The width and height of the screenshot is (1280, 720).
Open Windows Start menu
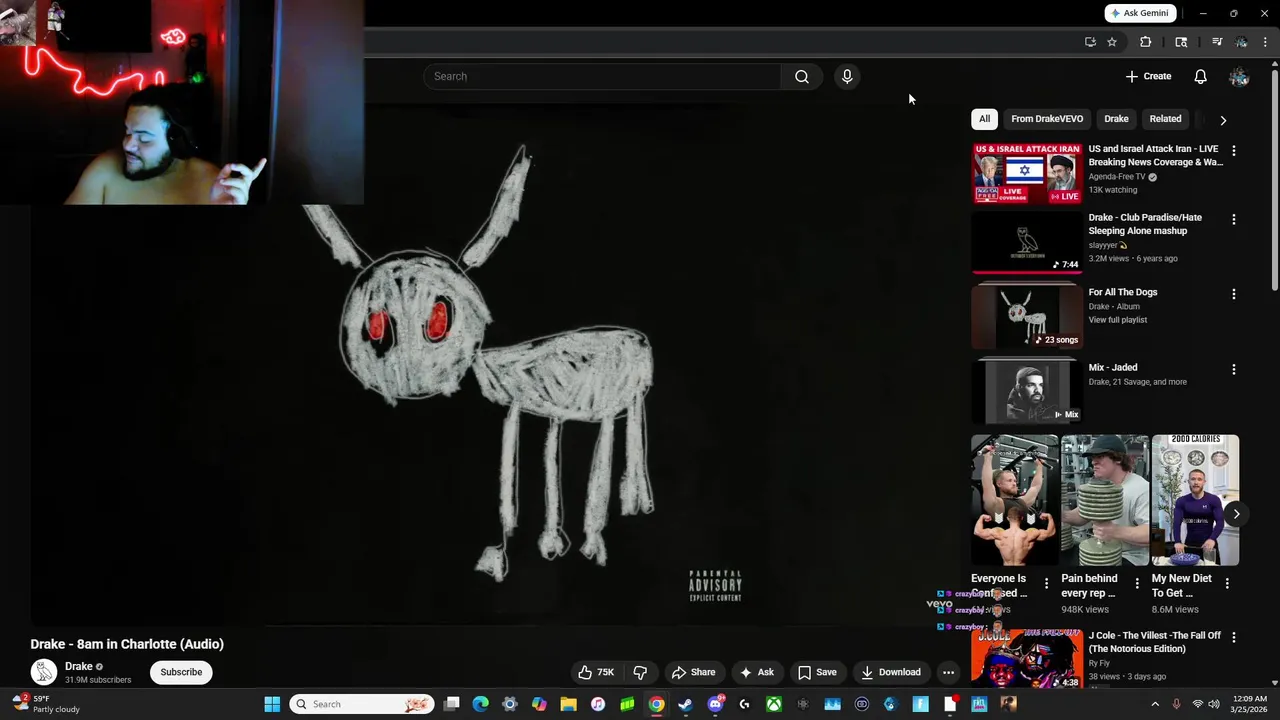pos(272,704)
